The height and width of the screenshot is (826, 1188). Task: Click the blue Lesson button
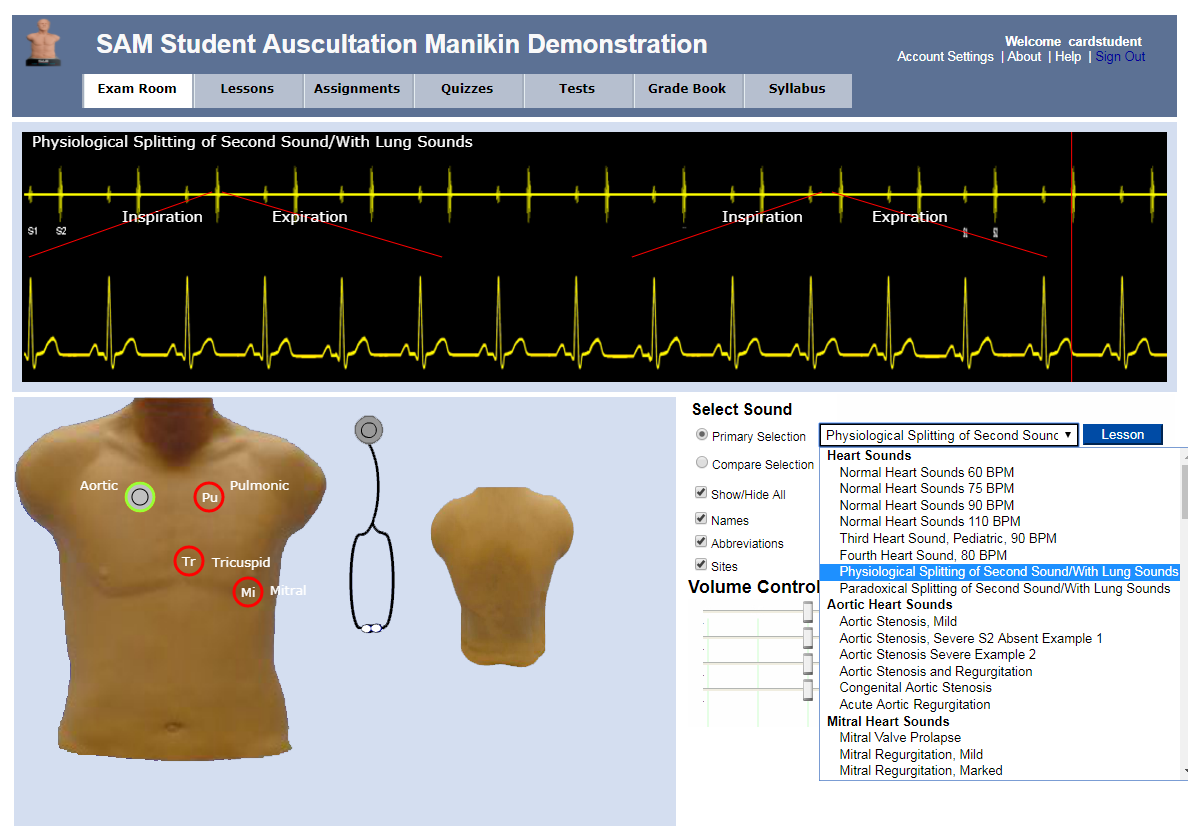1122,434
